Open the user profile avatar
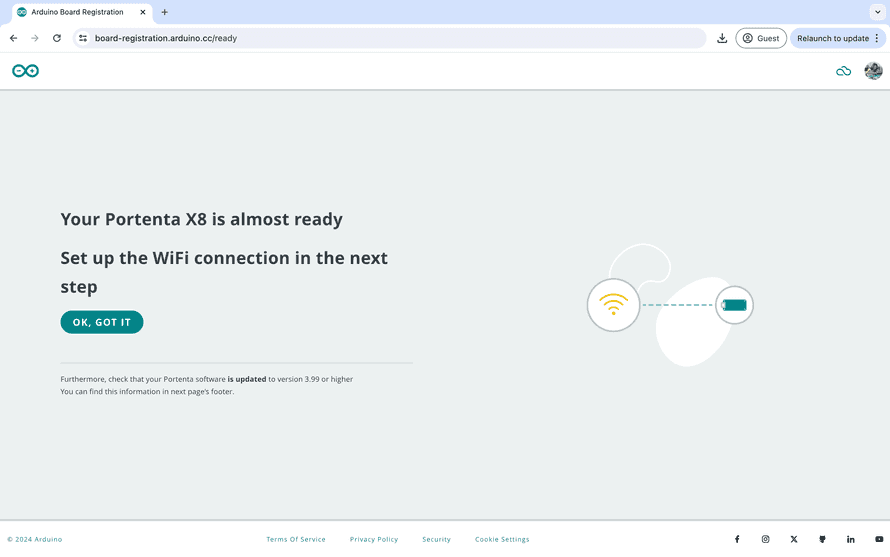 point(873,71)
